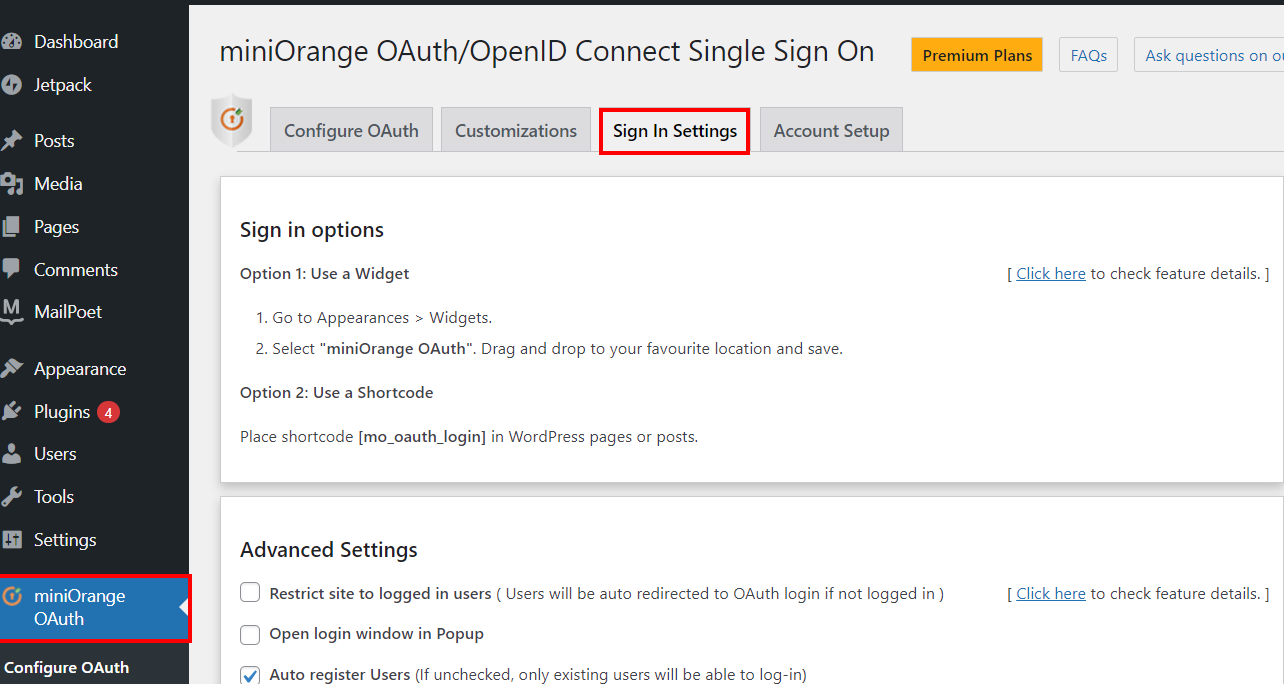Click the Plugins update count badge
This screenshot has height=684, width=1284.
pos(108,412)
